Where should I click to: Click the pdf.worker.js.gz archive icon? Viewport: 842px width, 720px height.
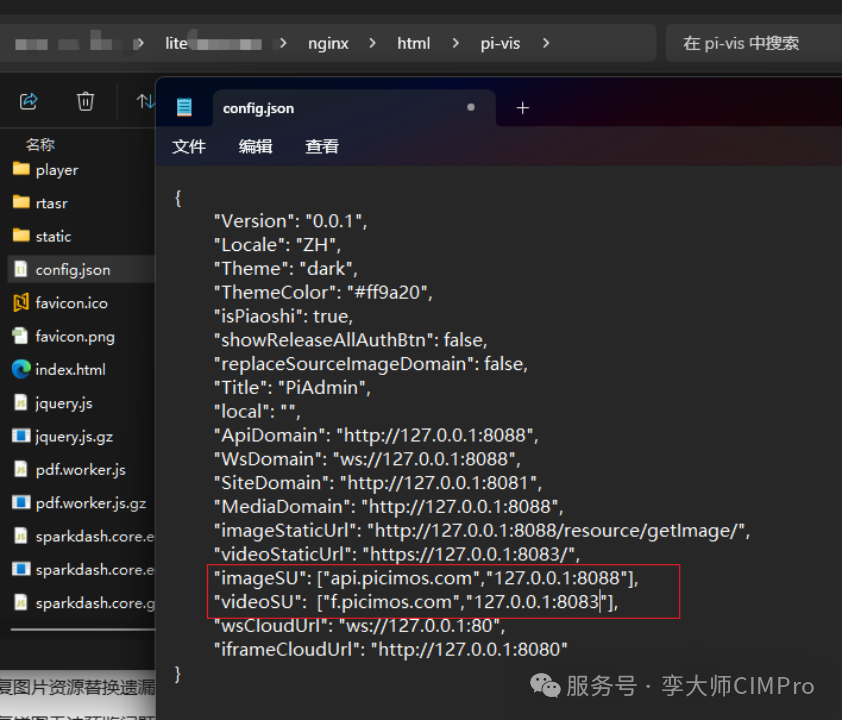tap(21, 502)
